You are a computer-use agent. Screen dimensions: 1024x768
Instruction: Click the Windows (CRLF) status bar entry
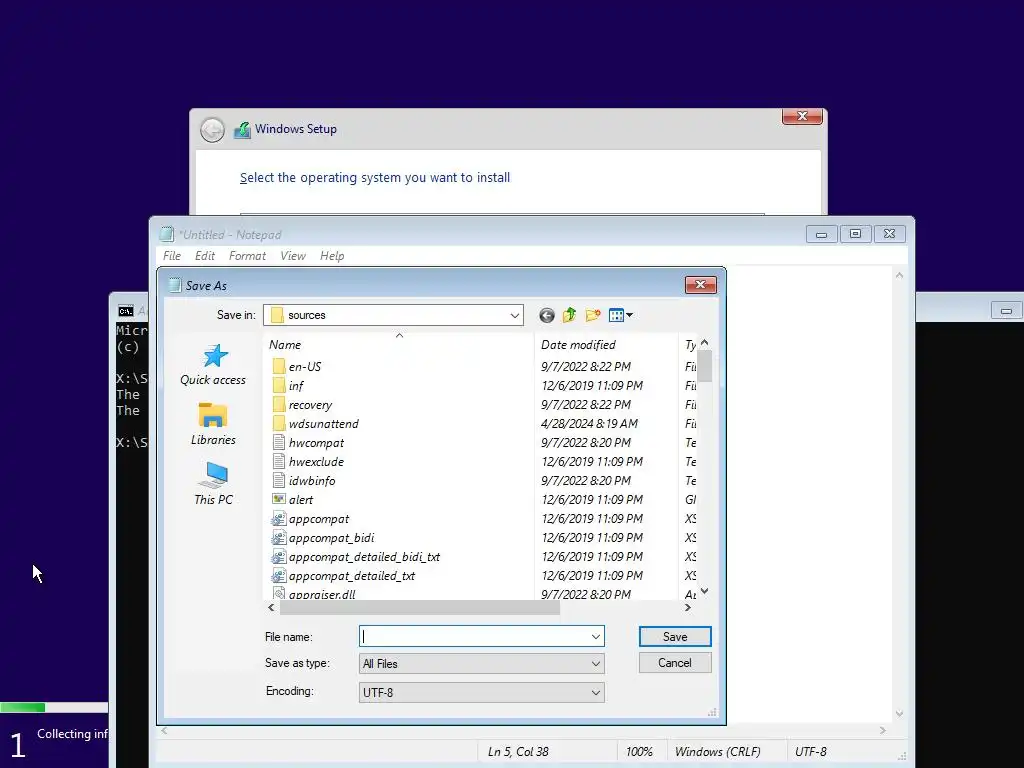(x=717, y=752)
